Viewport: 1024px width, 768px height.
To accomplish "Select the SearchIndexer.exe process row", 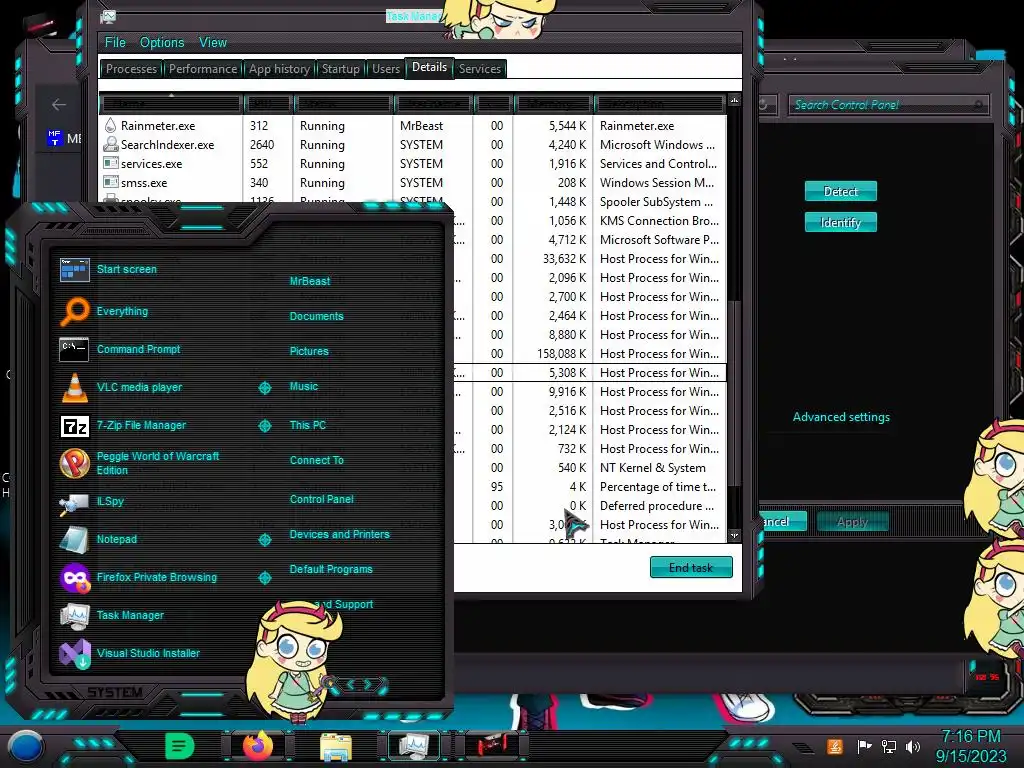I will [x=413, y=145].
